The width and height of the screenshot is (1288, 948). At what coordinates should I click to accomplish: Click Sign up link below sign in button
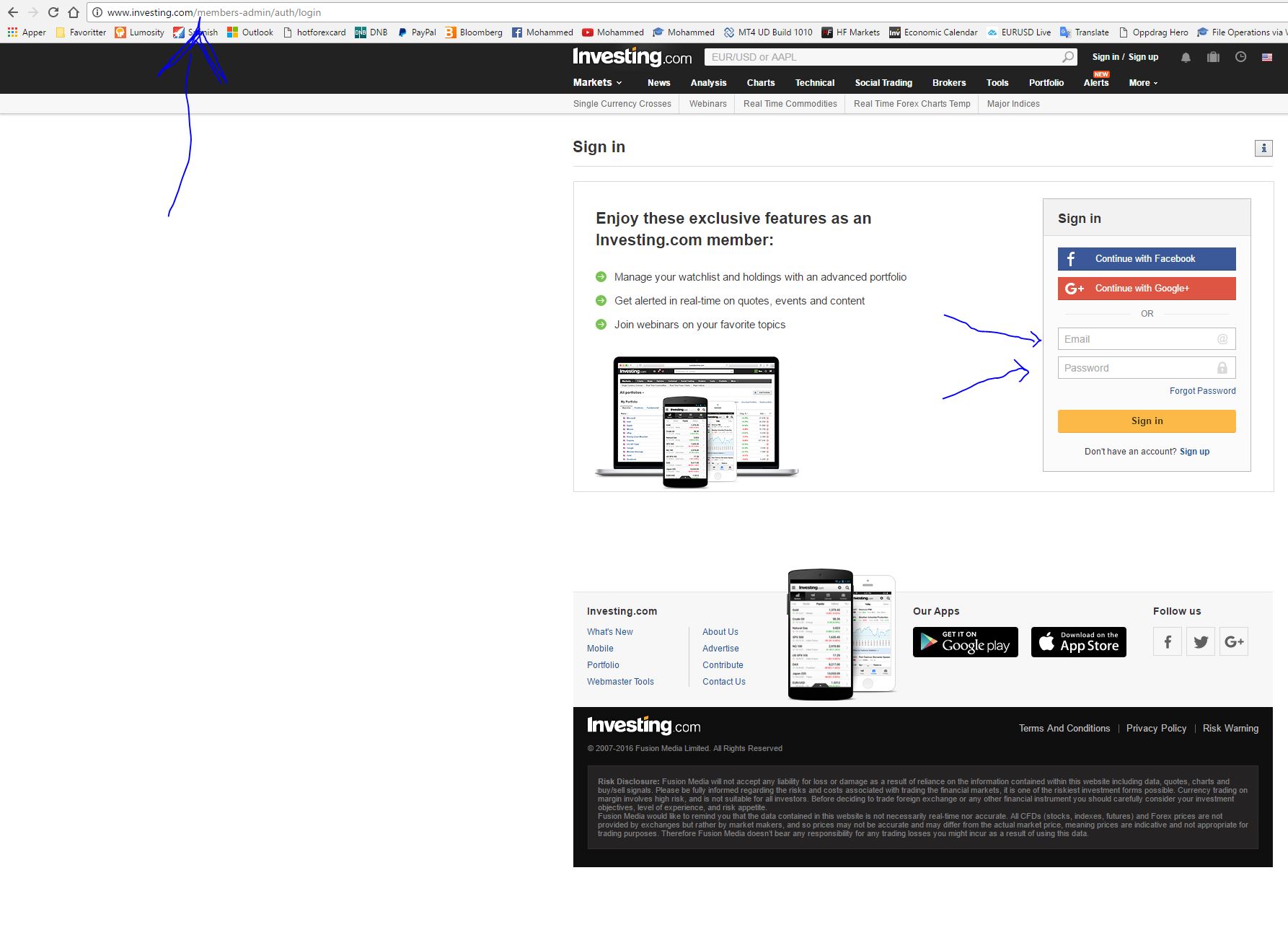pyautogui.click(x=1194, y=452)
